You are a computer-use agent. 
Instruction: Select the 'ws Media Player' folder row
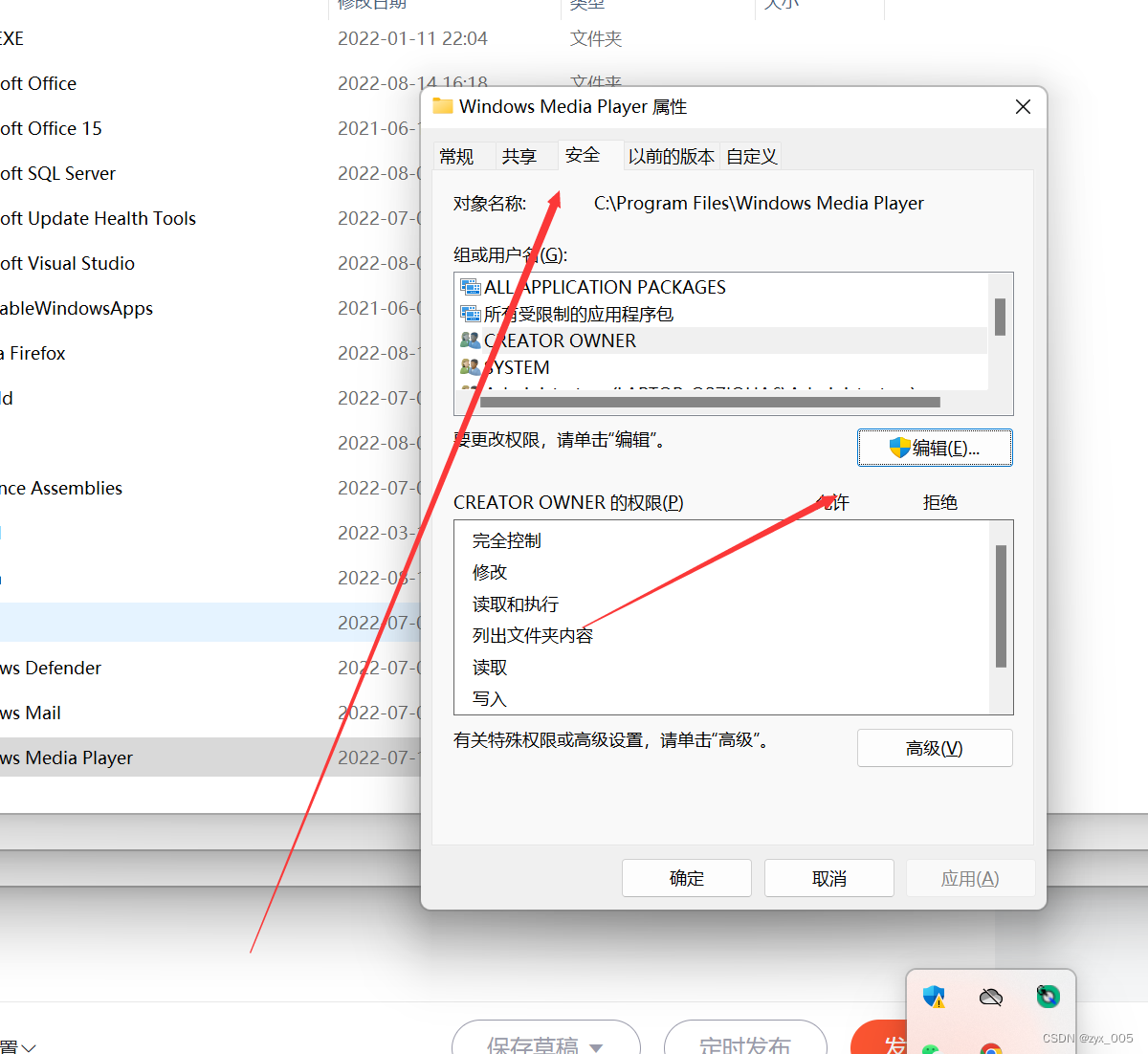210,758
